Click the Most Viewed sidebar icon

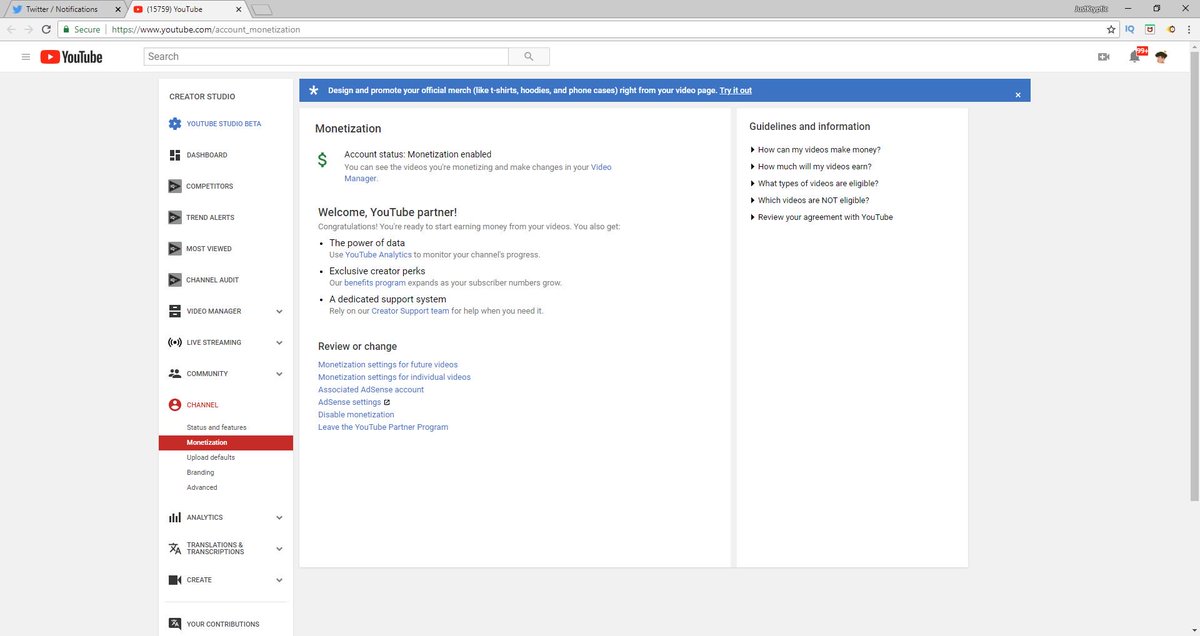[x=175, y=248]
